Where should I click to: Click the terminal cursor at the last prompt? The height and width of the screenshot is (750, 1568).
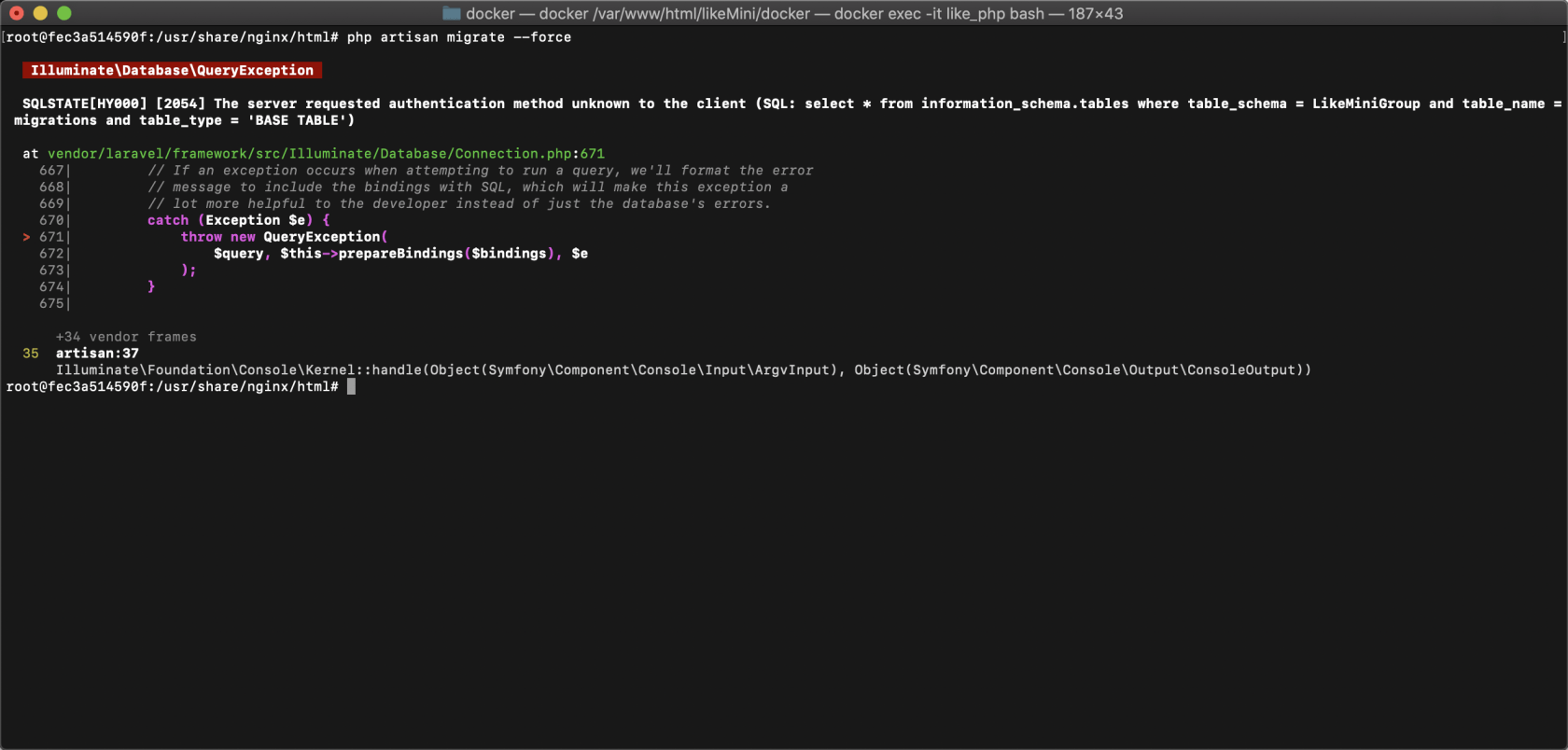point(351,386)
